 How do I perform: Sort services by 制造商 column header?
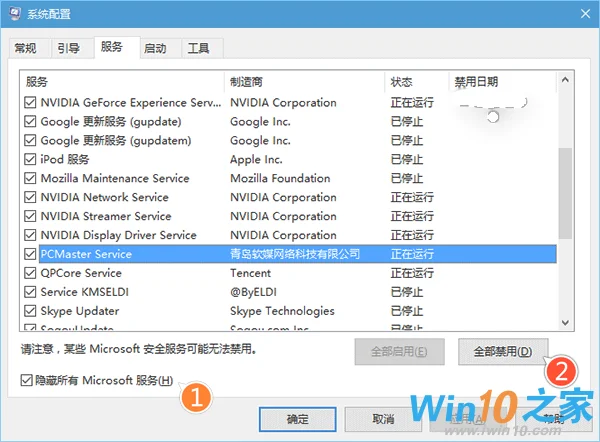point(305,81)
